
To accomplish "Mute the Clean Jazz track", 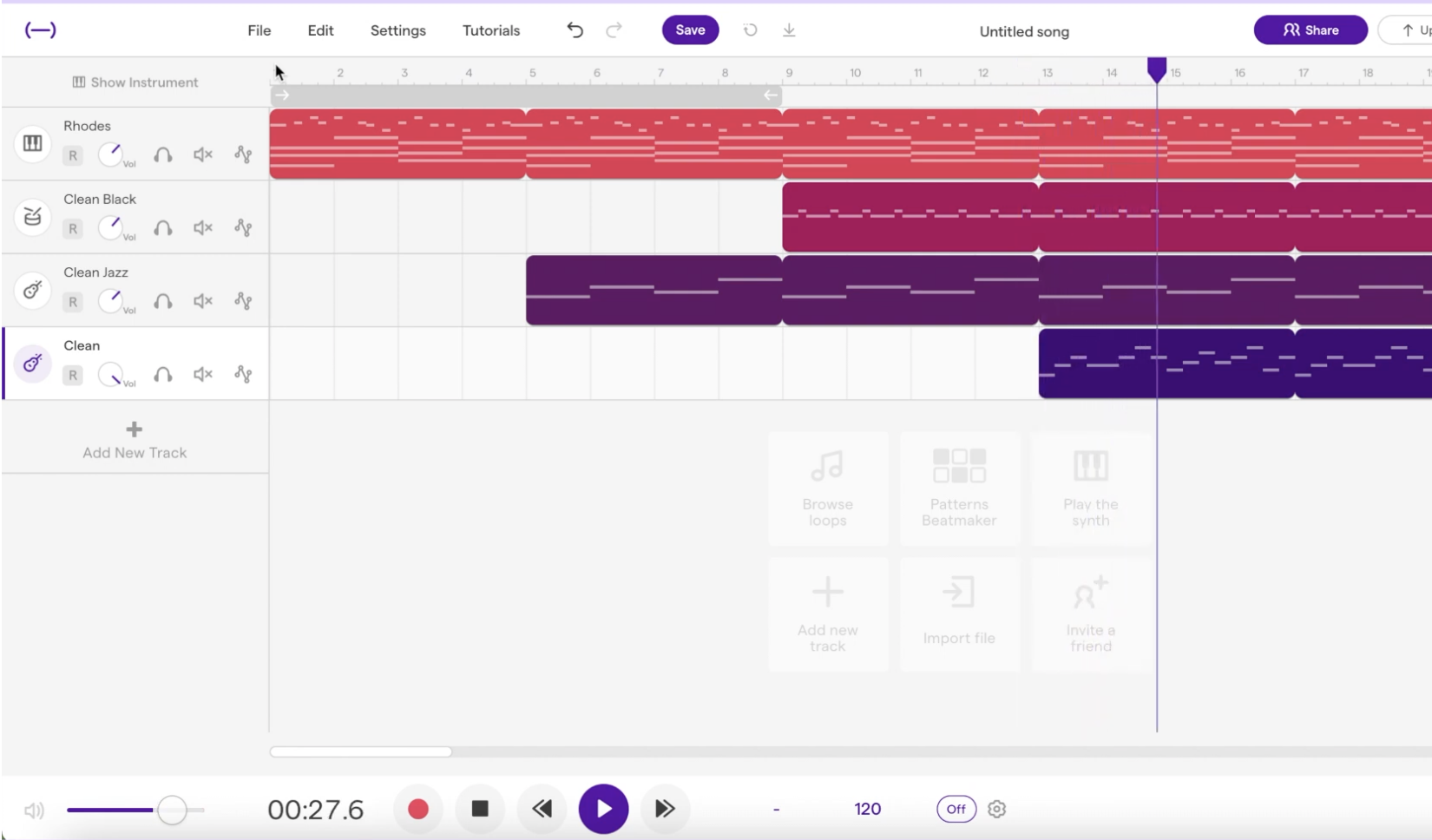I will point(203,301).
